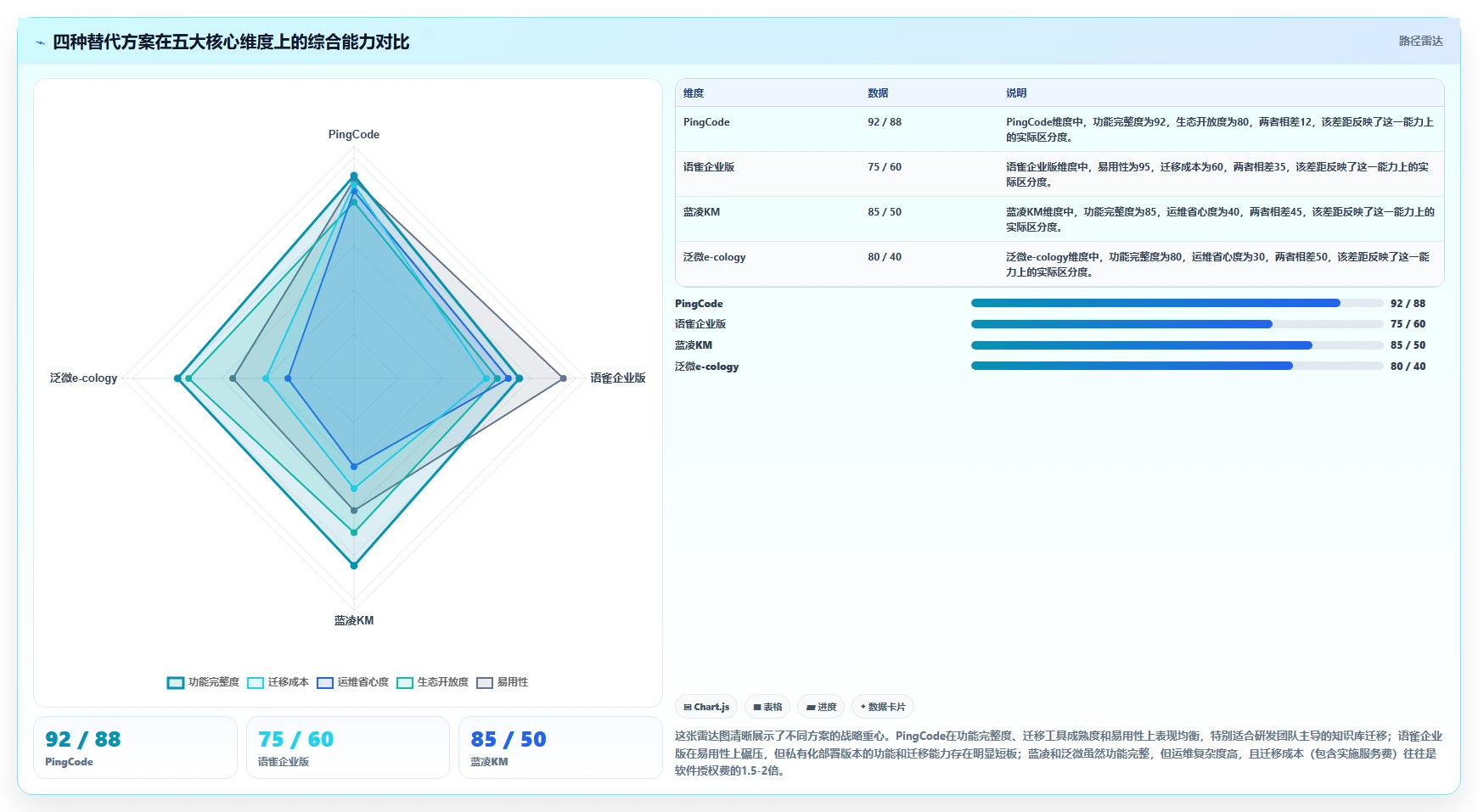Open the 75 / 60 语雀企业版 stat card

point(348,748)
